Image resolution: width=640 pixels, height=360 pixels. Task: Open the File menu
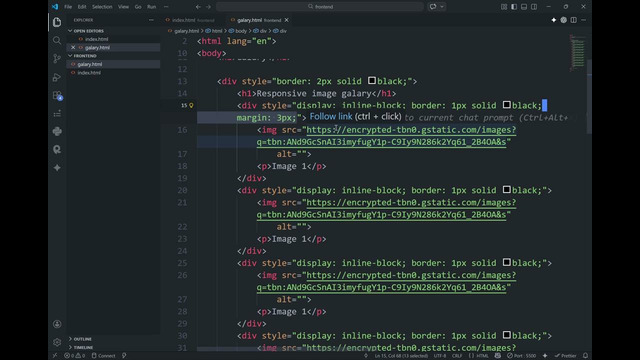click(x=68, y=7)
